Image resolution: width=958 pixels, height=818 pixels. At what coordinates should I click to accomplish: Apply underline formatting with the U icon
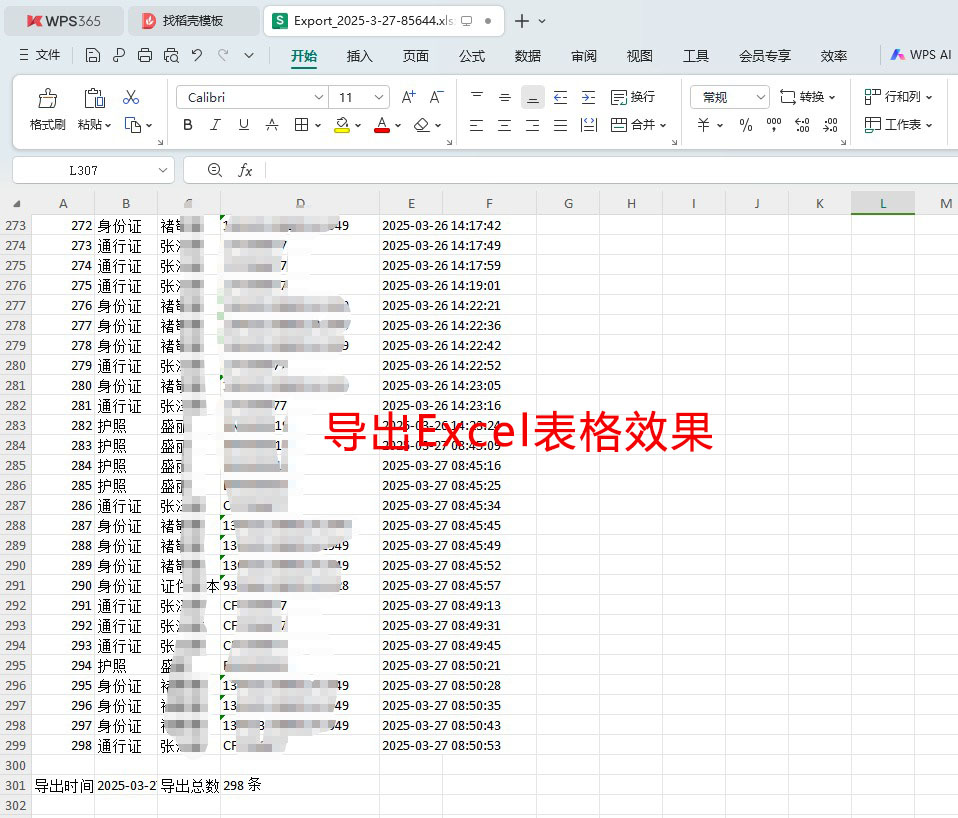tap(242, 122)
